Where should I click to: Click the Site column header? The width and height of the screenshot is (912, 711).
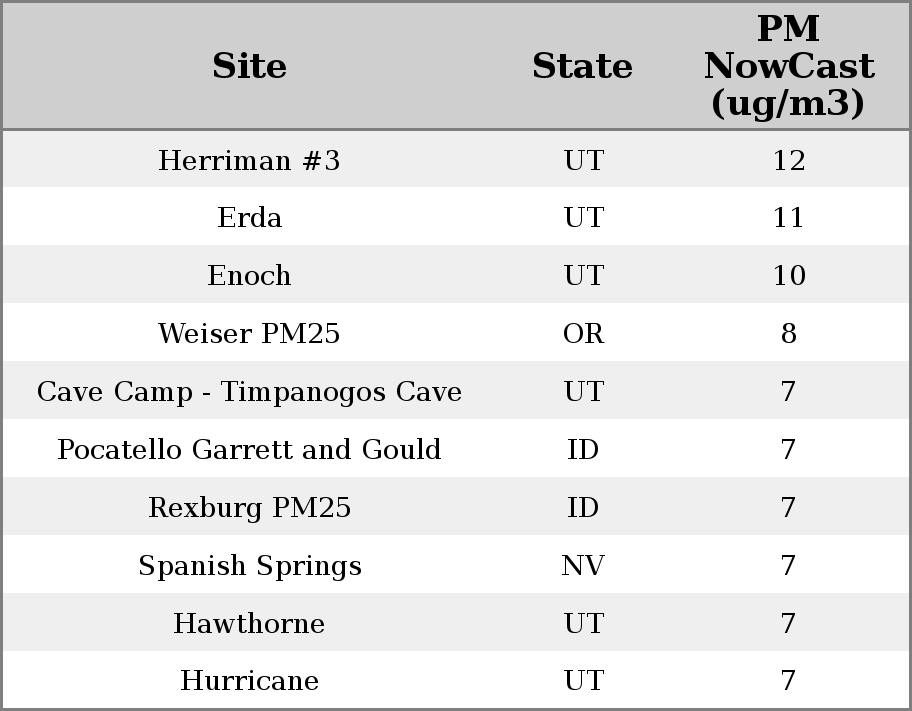(249, 66)
